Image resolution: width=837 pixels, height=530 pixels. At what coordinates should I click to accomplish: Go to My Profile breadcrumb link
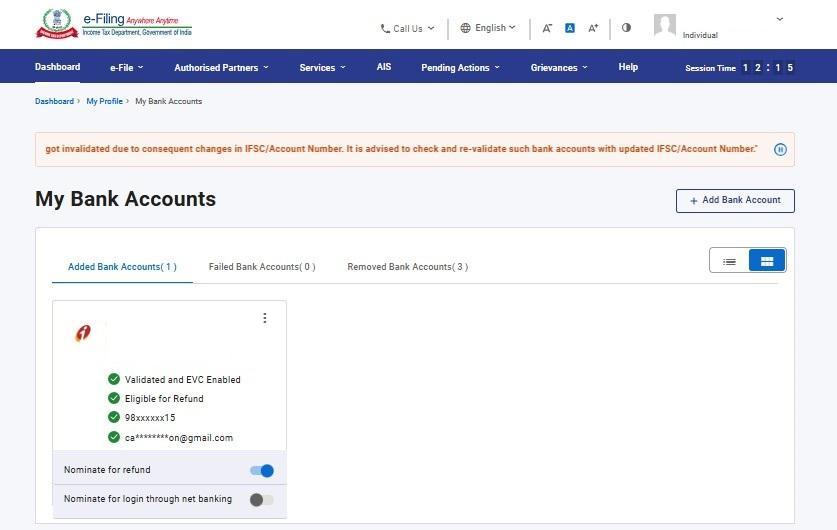104,101
